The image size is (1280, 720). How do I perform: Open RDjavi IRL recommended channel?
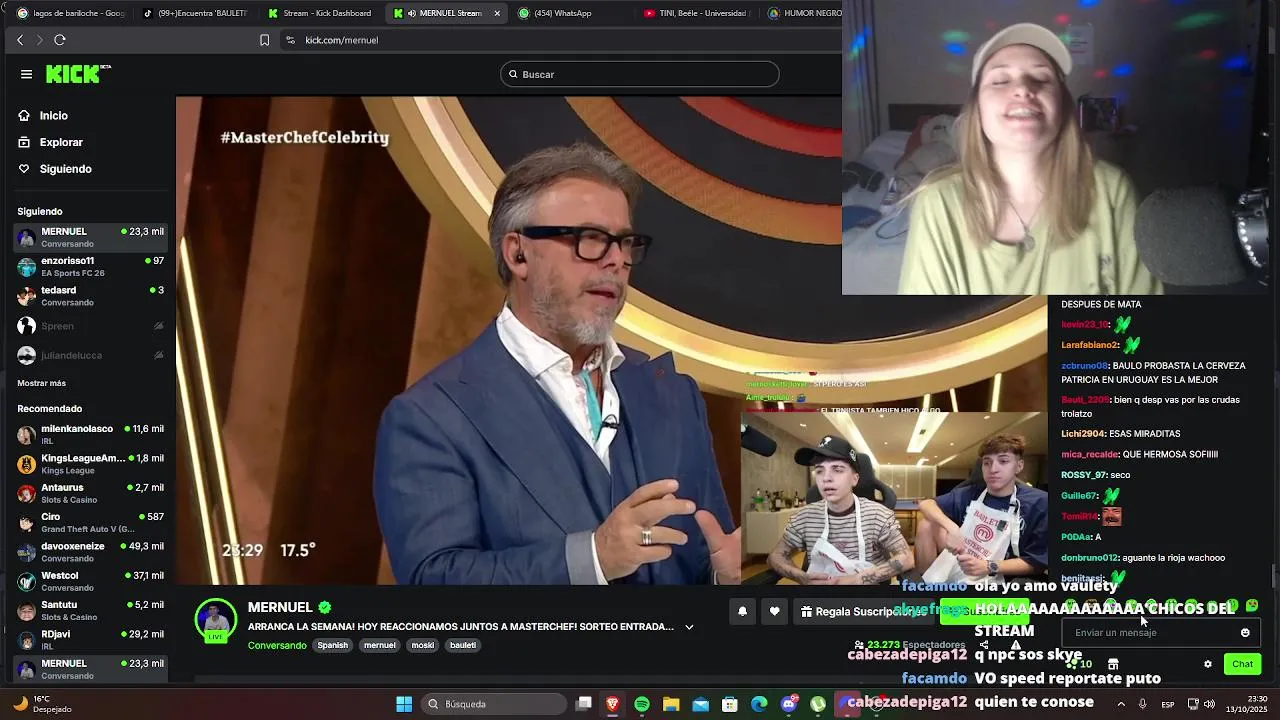90,639
